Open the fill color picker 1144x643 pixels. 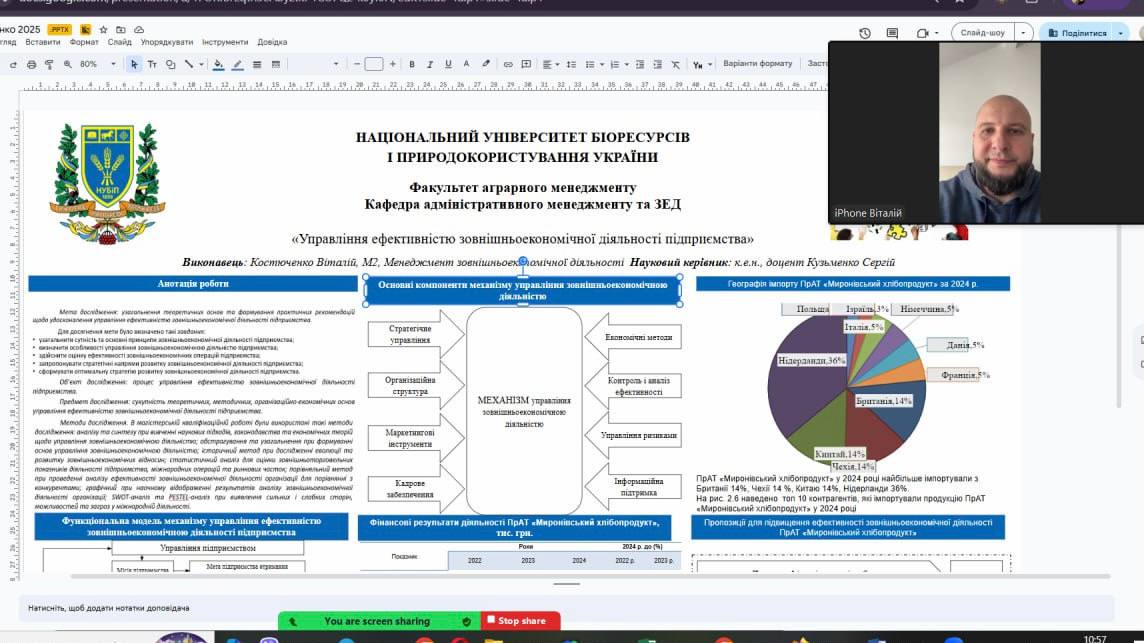coord(218,64)
